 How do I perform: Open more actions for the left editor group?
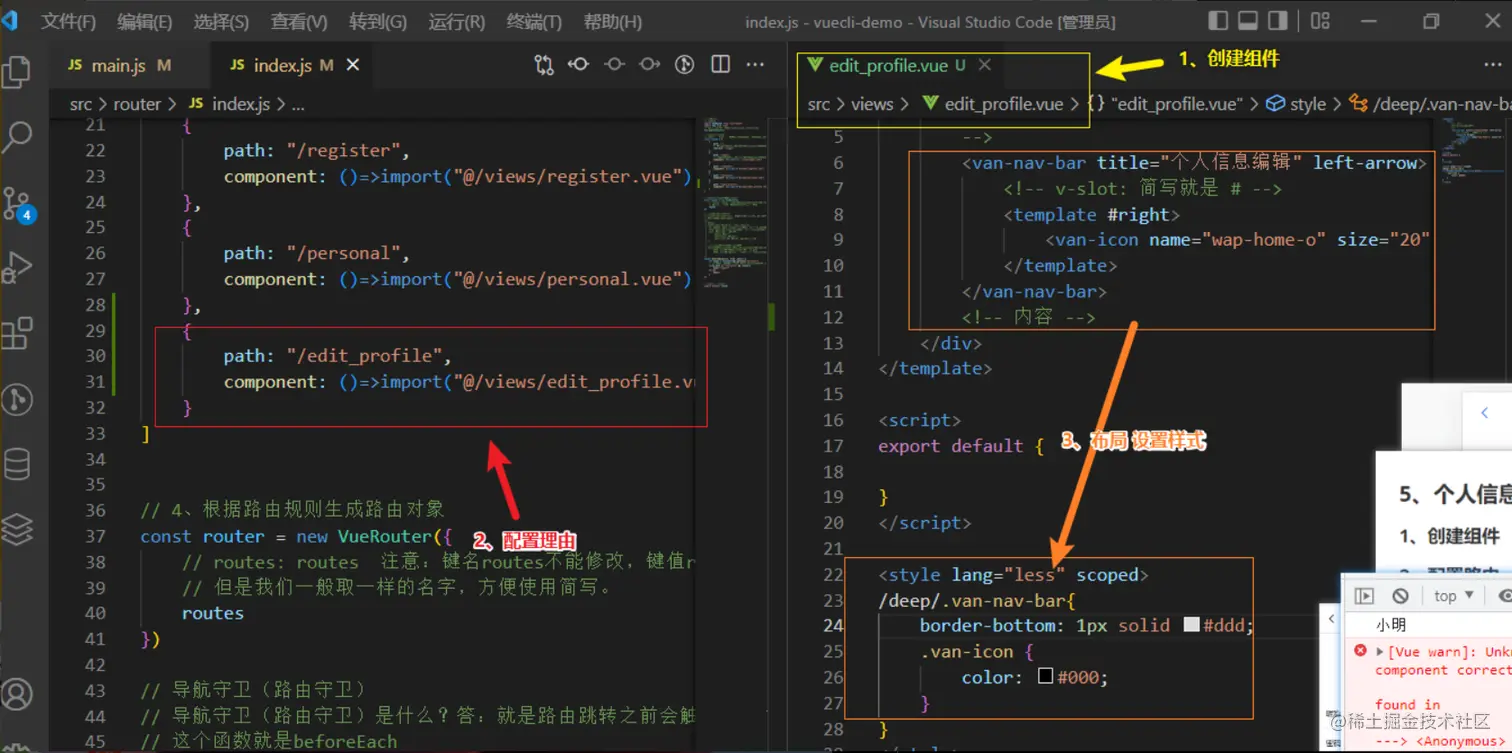[757, 64]
